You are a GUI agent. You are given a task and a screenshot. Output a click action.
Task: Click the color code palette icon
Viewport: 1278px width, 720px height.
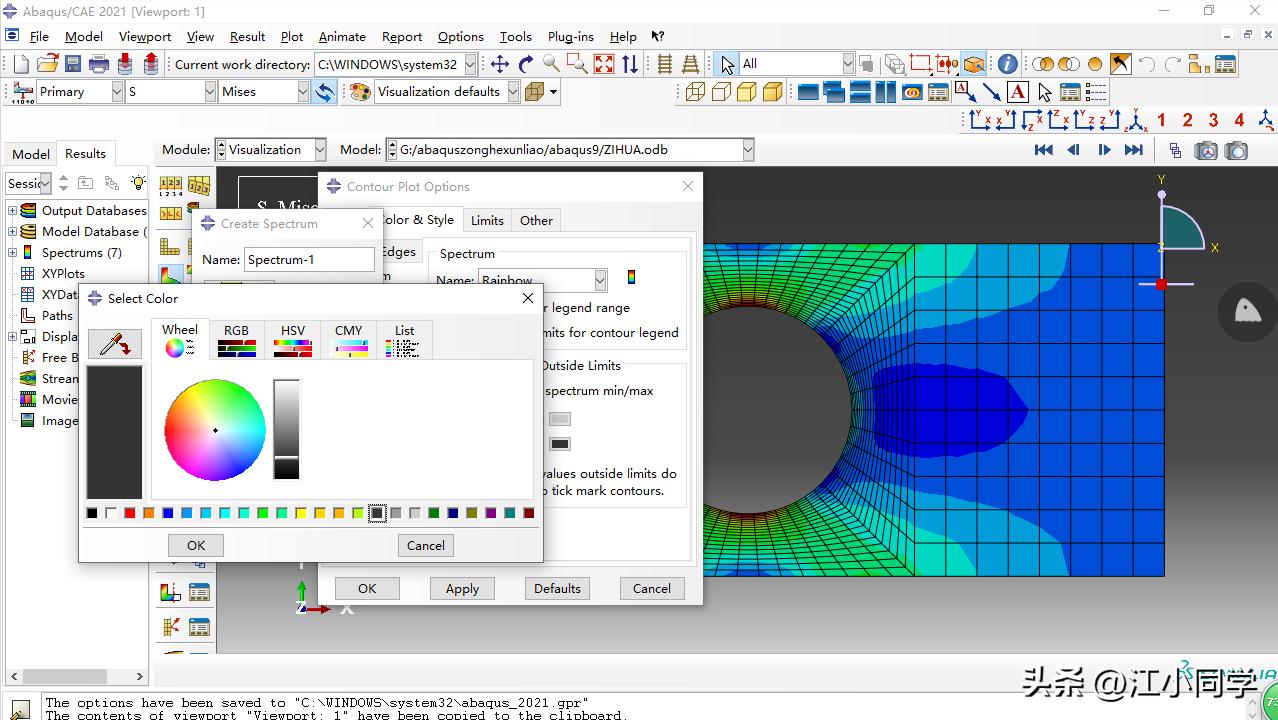point(360,92)
